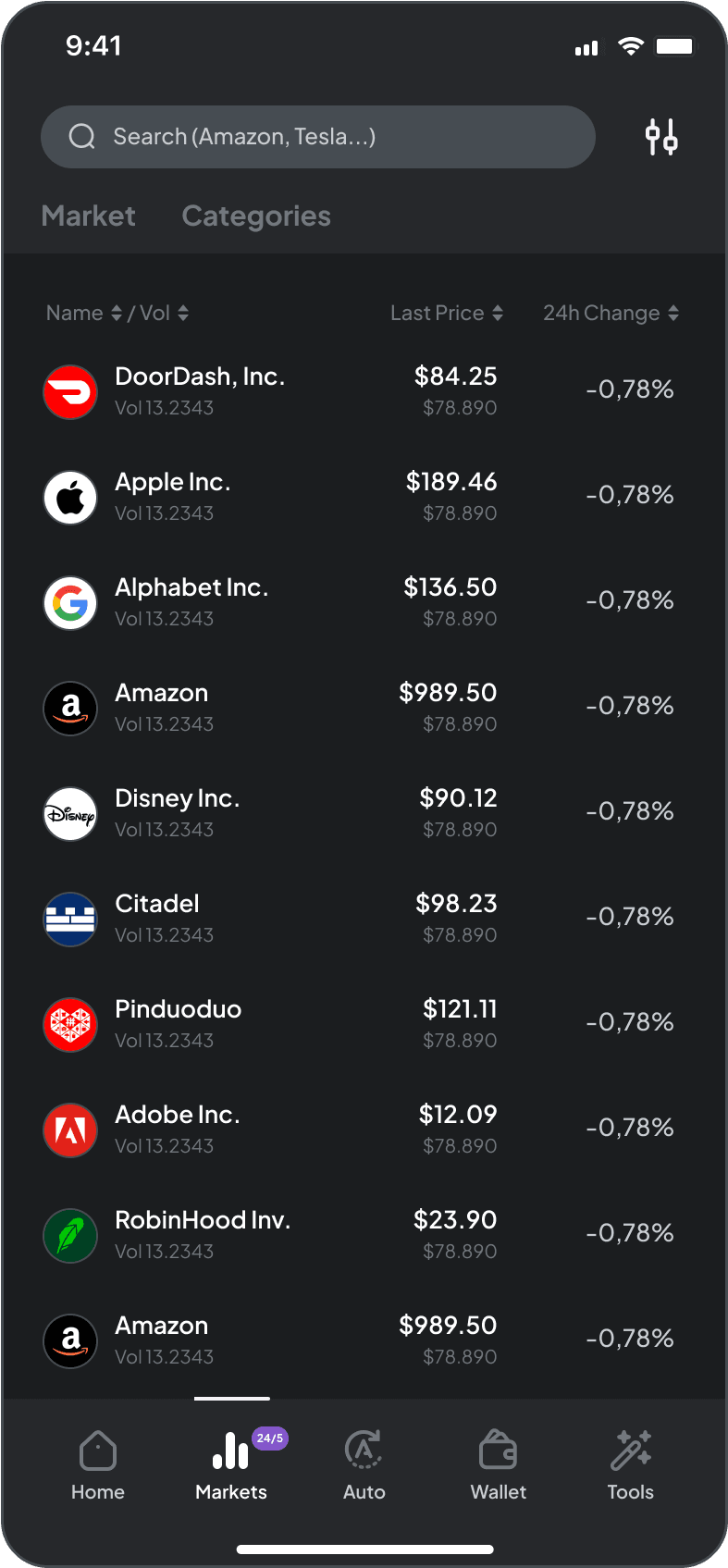Open the Auto trading tab
This screenshot has width=728, height=1568.
pyautogui.click(x=364, y=1465)
